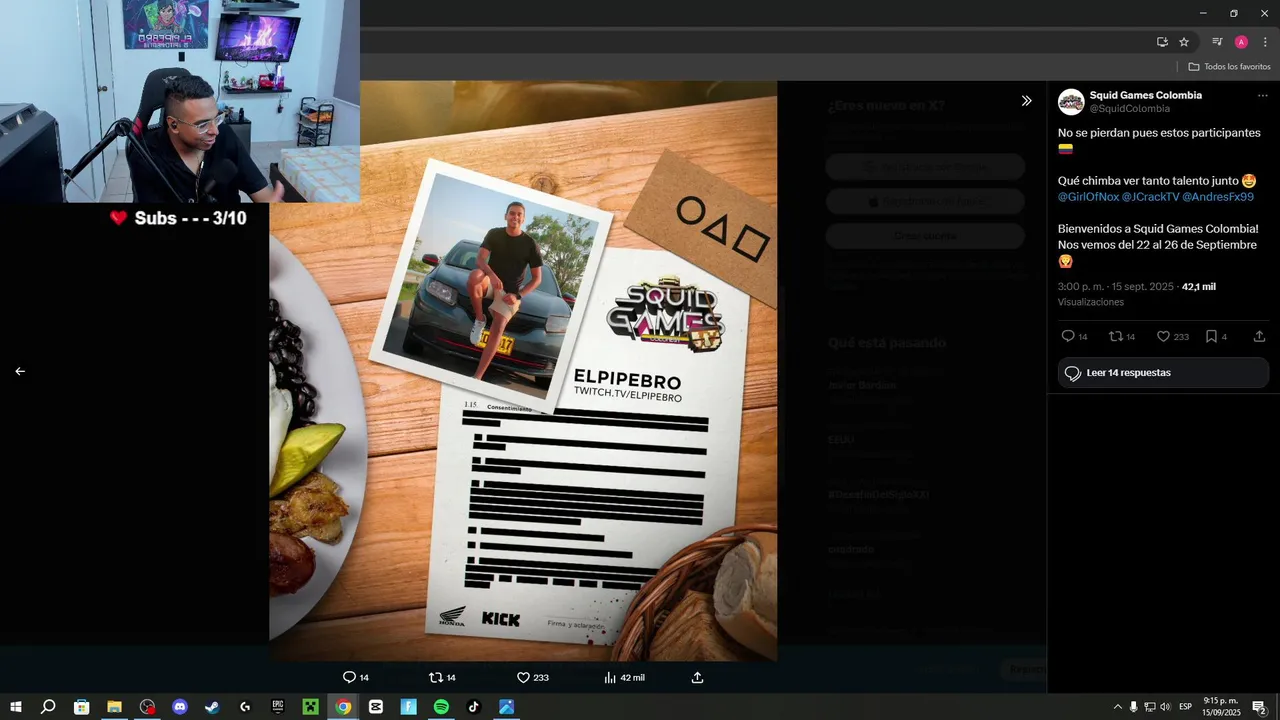The image size is (1280, 720).
Task: Open File Explorer from the taskbar
Action: coord(115,707)
